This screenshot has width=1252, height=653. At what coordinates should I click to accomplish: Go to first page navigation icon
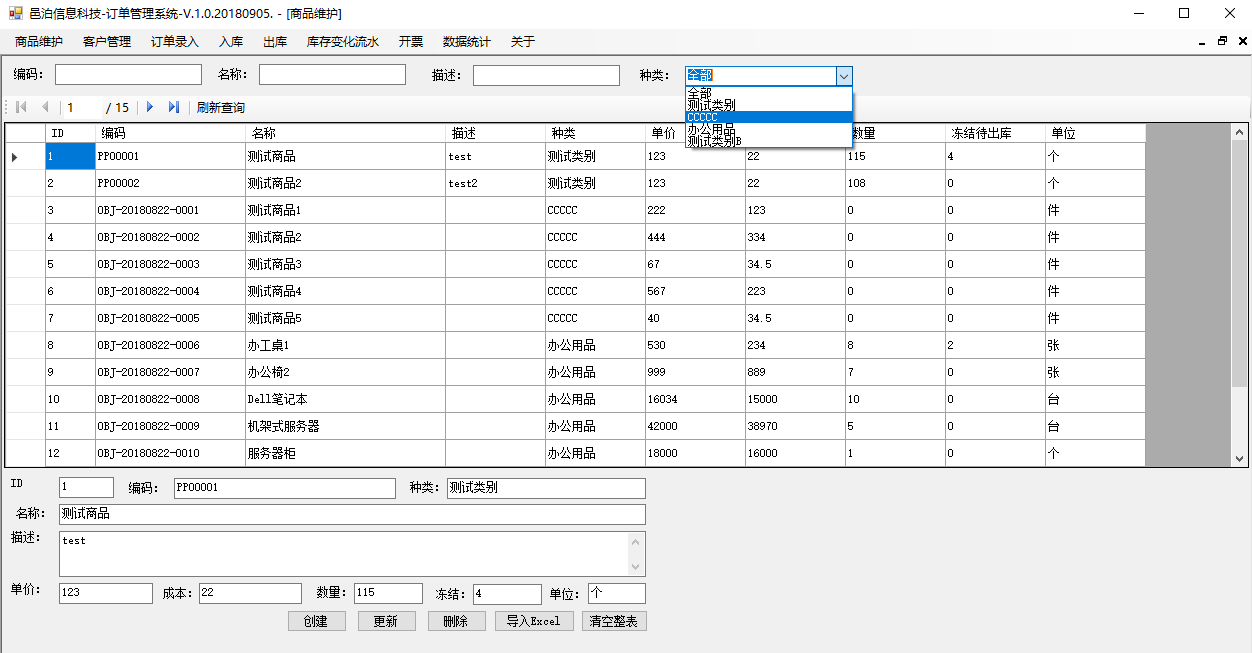pos(21,107)
